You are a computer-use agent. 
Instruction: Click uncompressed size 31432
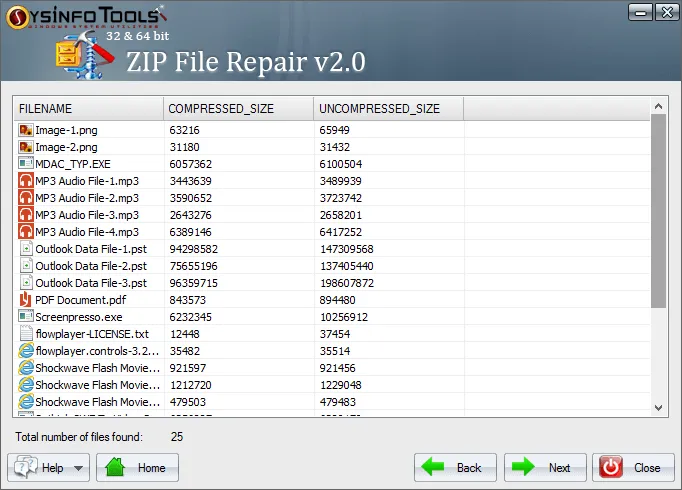click(x=334, y=147)
